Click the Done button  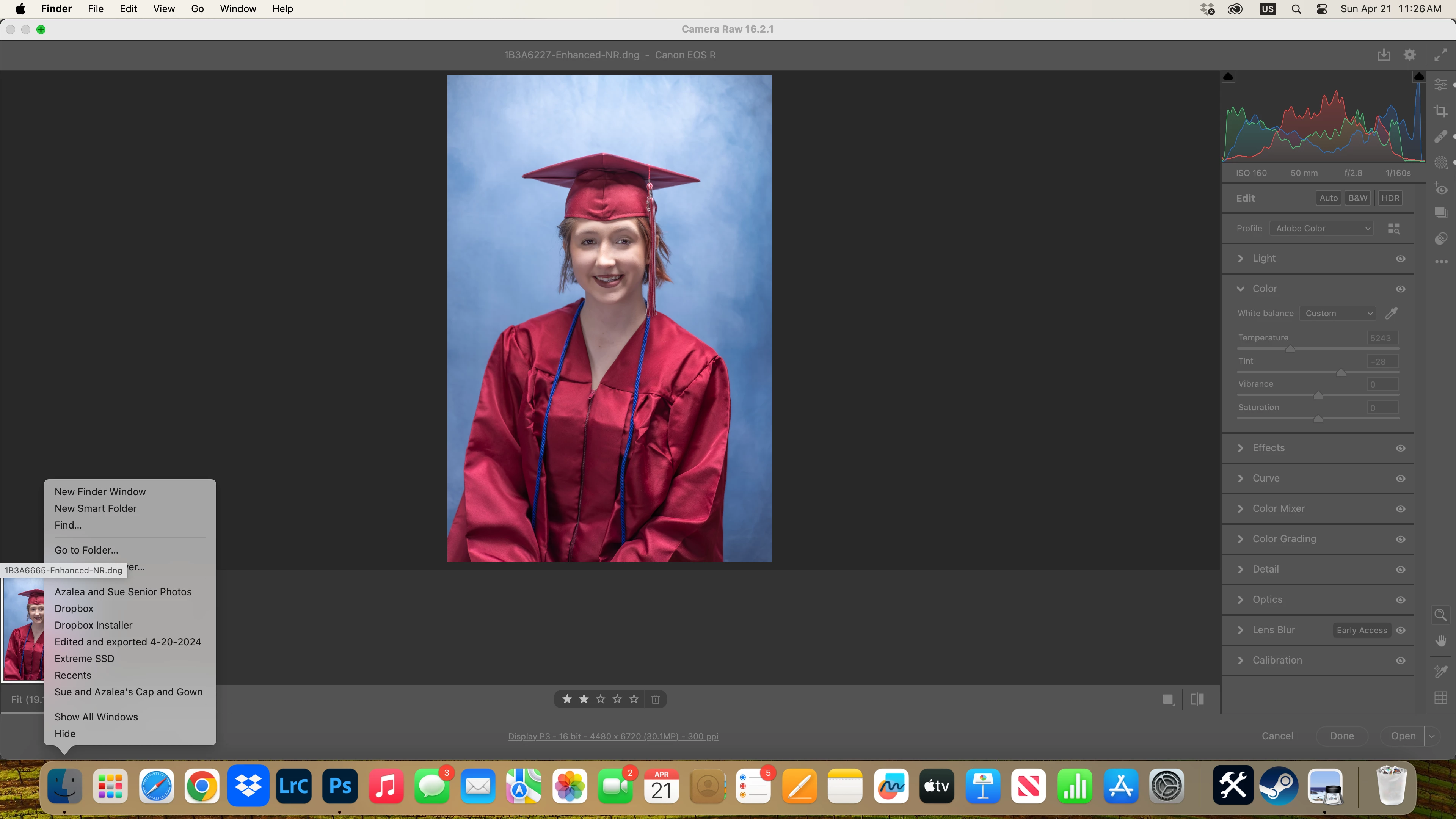point(1342,736)
